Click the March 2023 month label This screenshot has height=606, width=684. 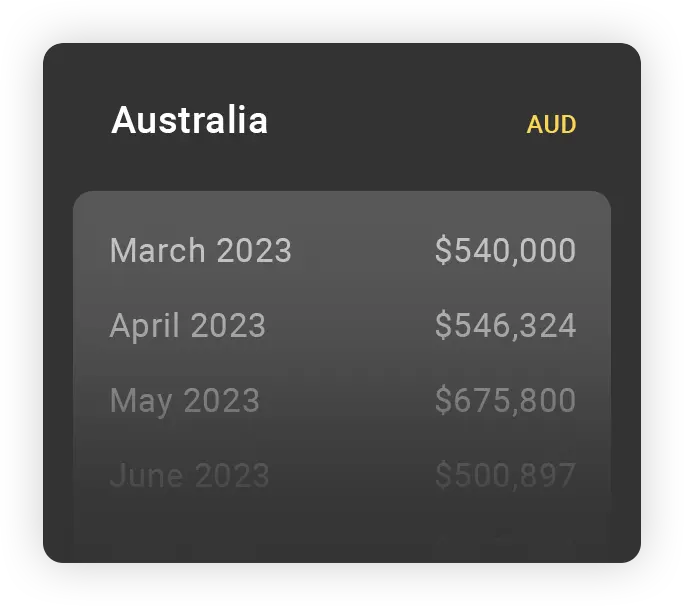point(200,250)
